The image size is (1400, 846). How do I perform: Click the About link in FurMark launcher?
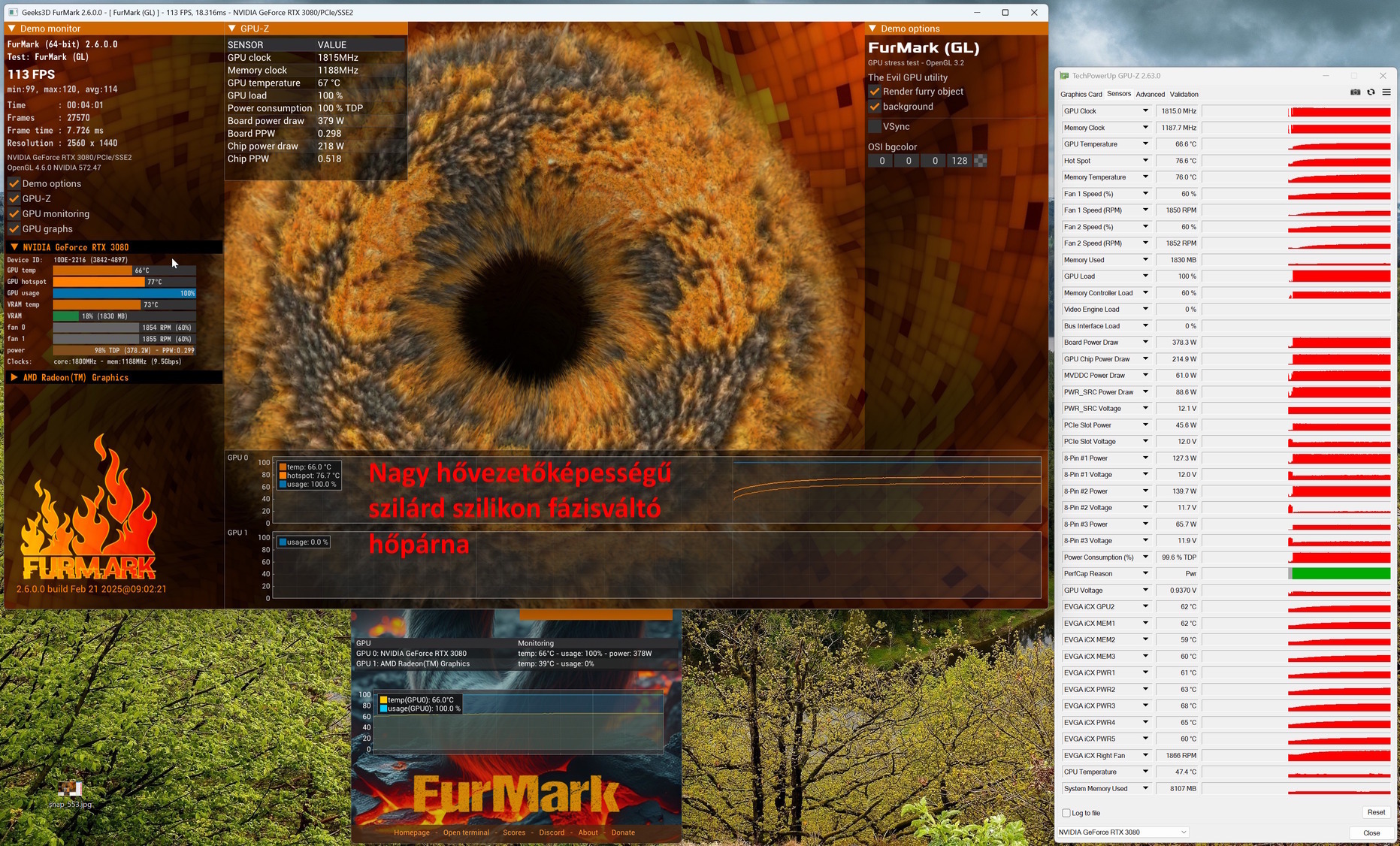click(588, 832)
